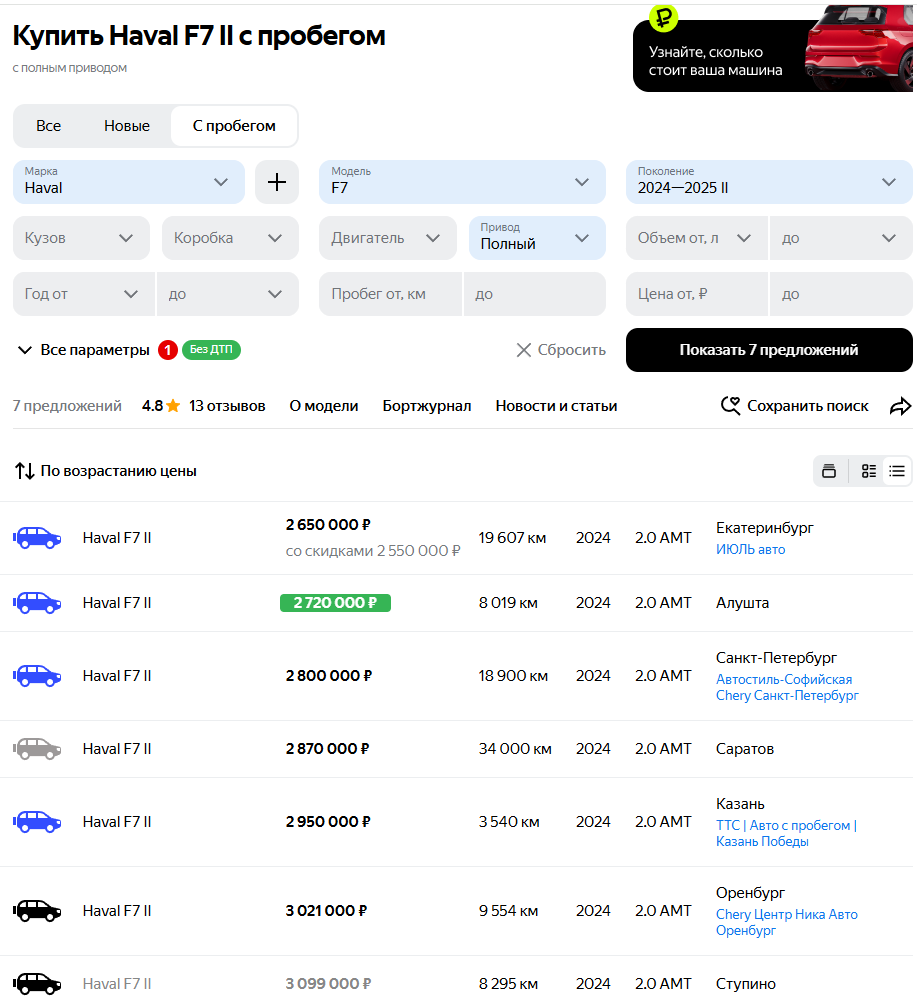Click the 2 800 000 ₽ price
The height and width of the screenshot is (1007, 917).
pyautogui.click(x=329, y=676)
